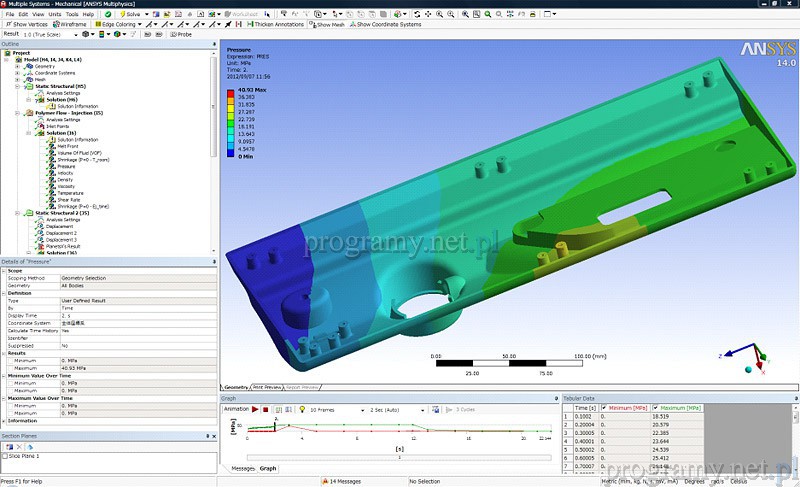The height and width of the screenshot is (487, 800).
Task: Enable Wireframe view mode
Action: pos(71,24)
